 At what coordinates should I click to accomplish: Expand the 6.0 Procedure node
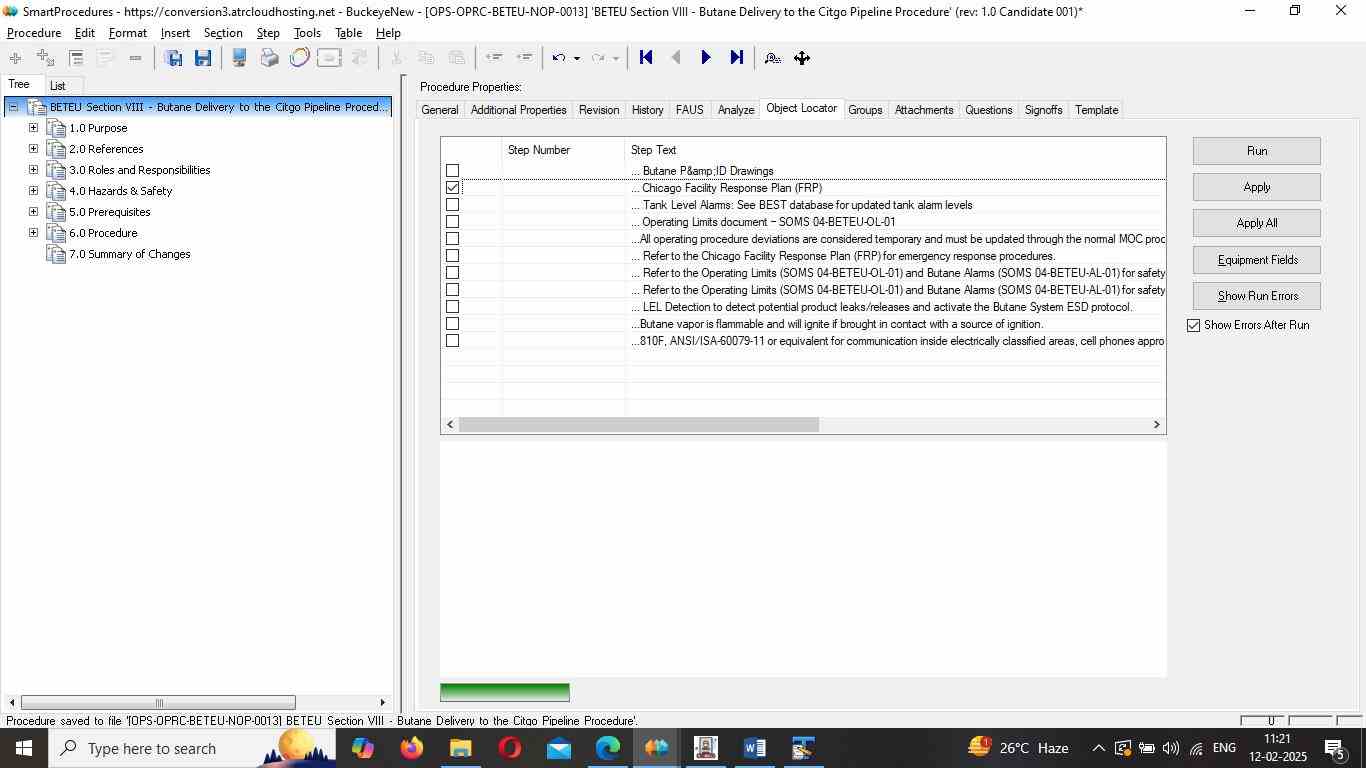(x=33, y=233)
